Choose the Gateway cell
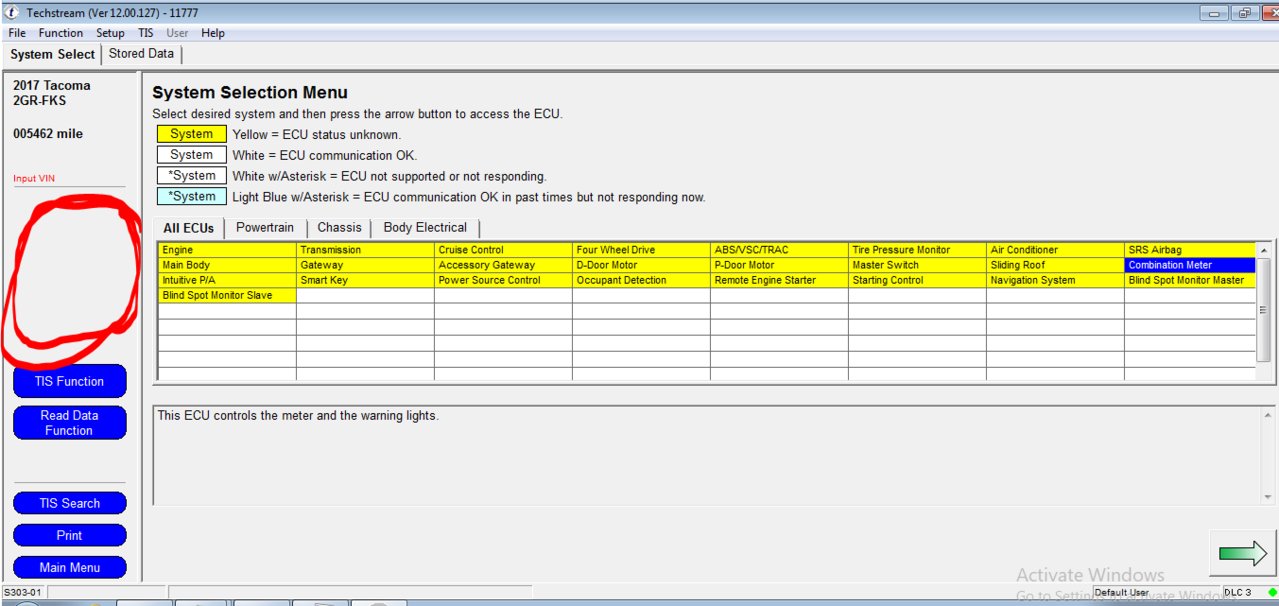This screenshot has height=606, width=1279. [x=366, y=265]
